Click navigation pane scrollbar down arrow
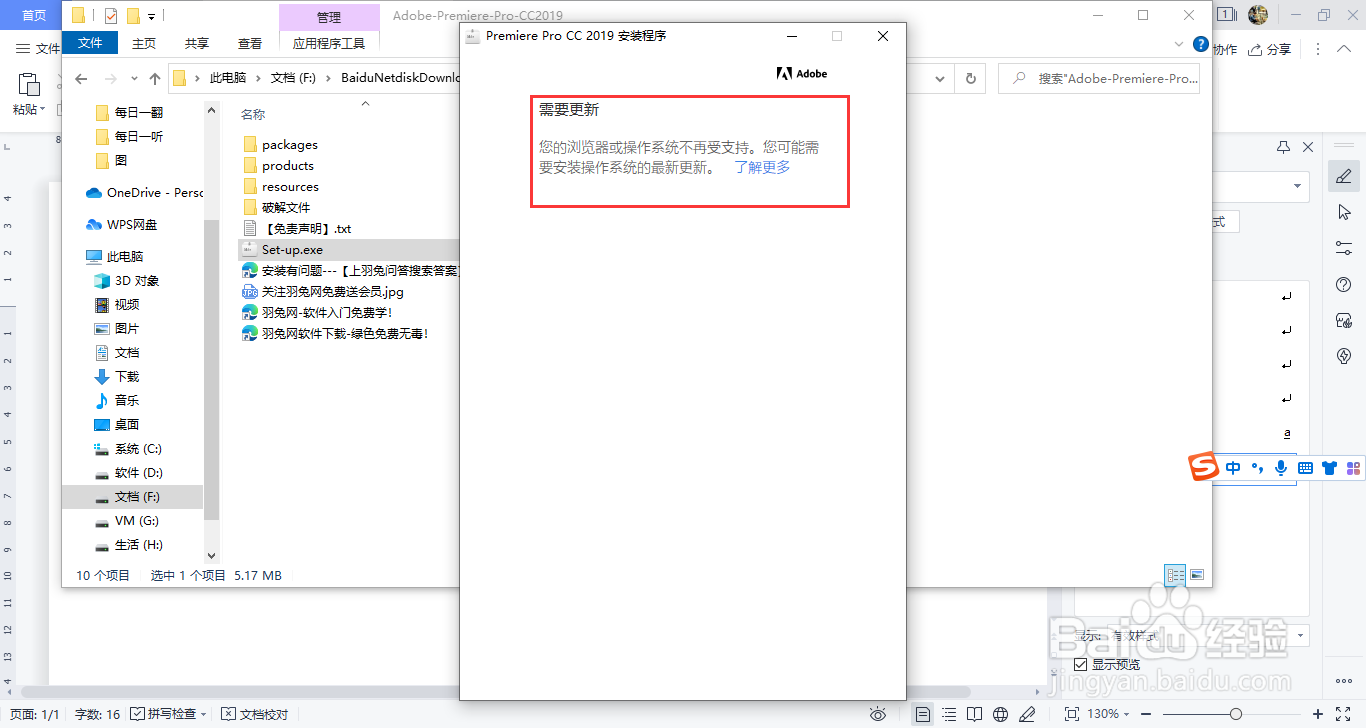The width and height of the screenshot is (1366, 728). pos(211,555)
